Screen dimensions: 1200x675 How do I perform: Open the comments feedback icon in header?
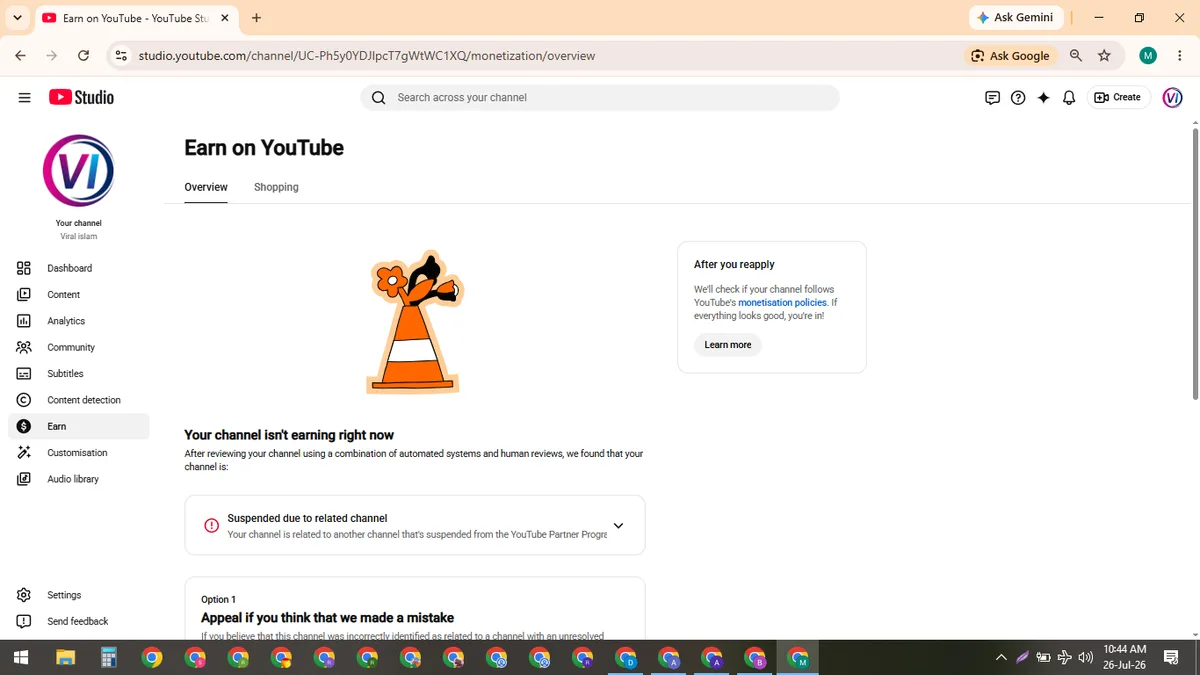tap(992, 97)
